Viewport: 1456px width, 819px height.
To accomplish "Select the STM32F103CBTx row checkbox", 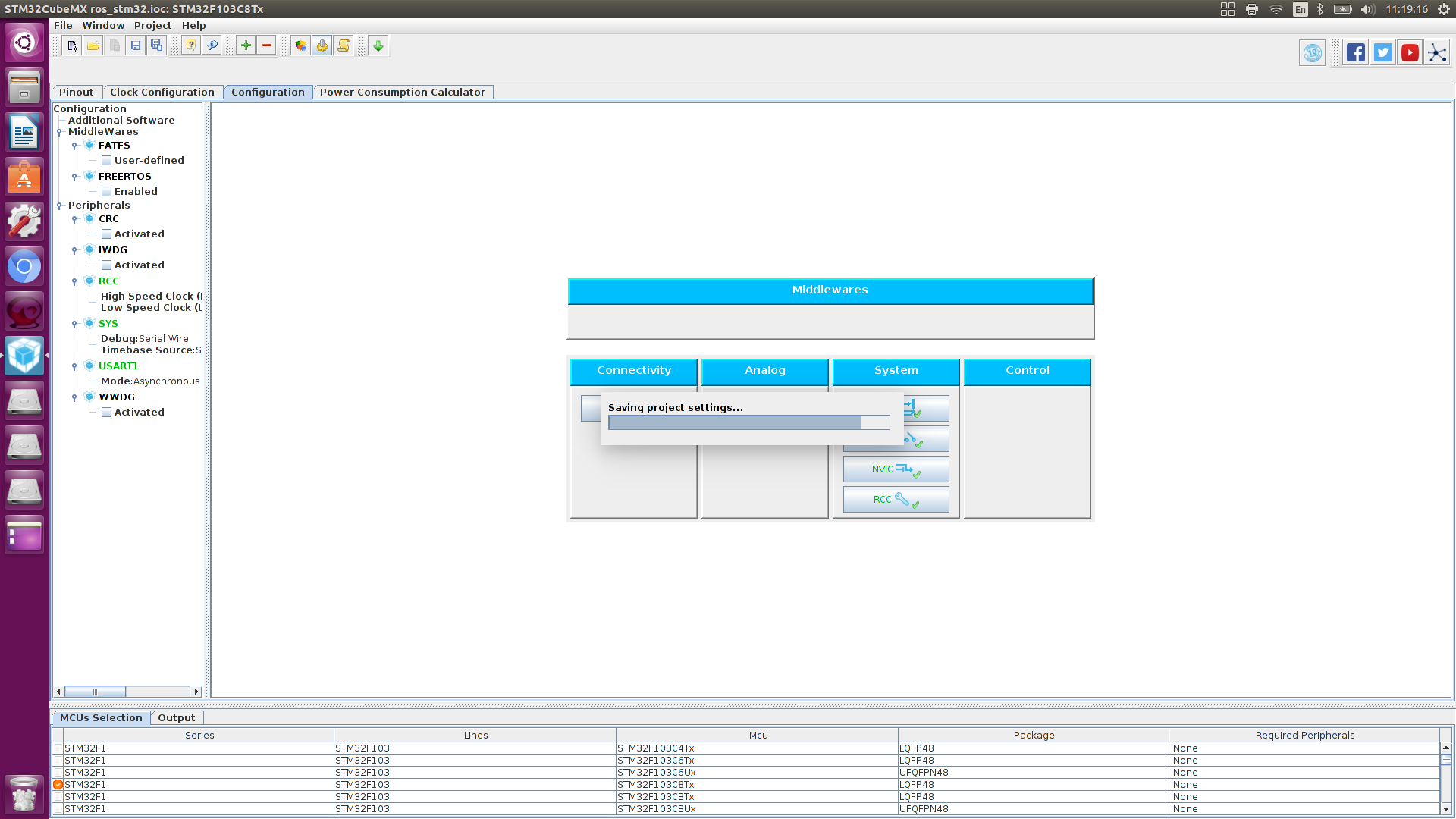I will [58, 797].
